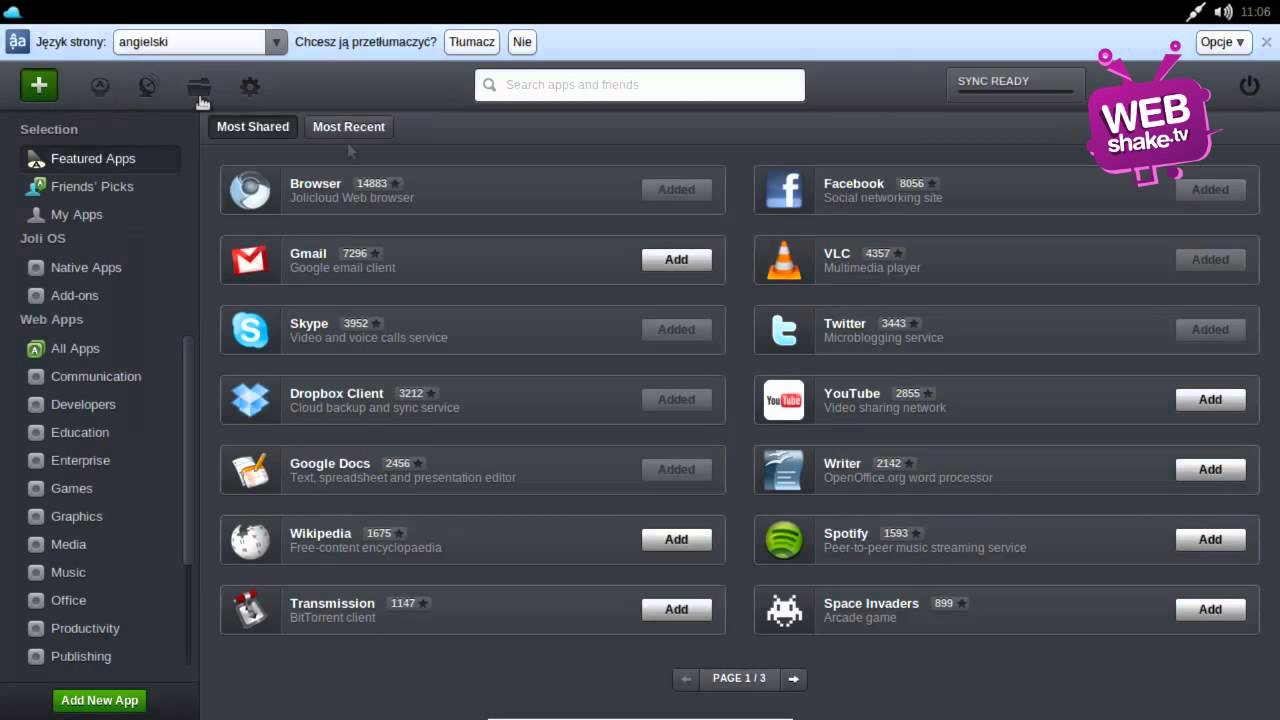Viewport: 1280px width, 720px height.
Task: Add the Gmail app
Action: click(676, 260)
